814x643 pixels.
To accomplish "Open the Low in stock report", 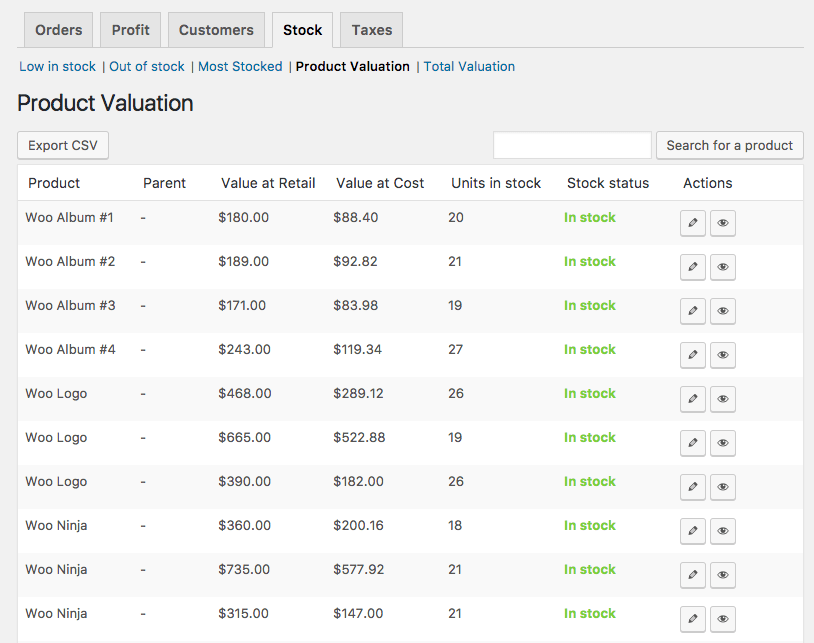I will pyautogui.click(x=57, y=66).
